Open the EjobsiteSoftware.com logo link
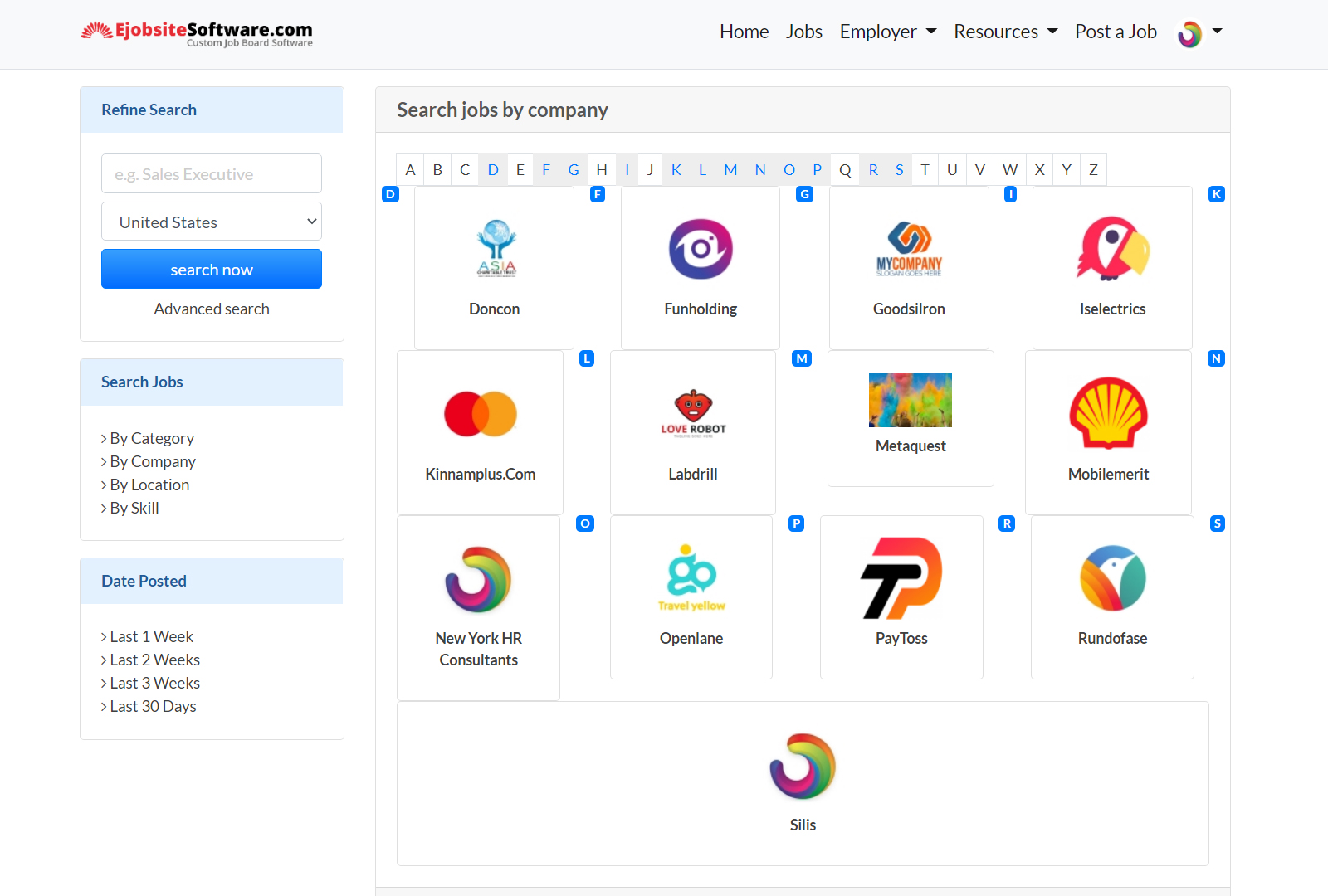The height and width of the screenshot is (896, 1328). coord(197,33)
